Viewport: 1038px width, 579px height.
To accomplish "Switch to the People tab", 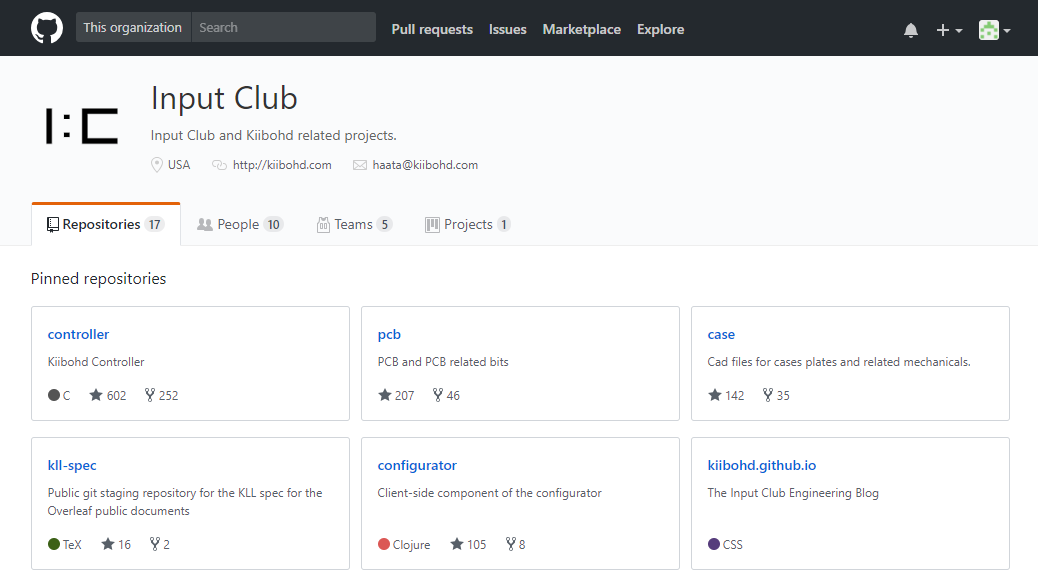I will click(x=240, y=224).
